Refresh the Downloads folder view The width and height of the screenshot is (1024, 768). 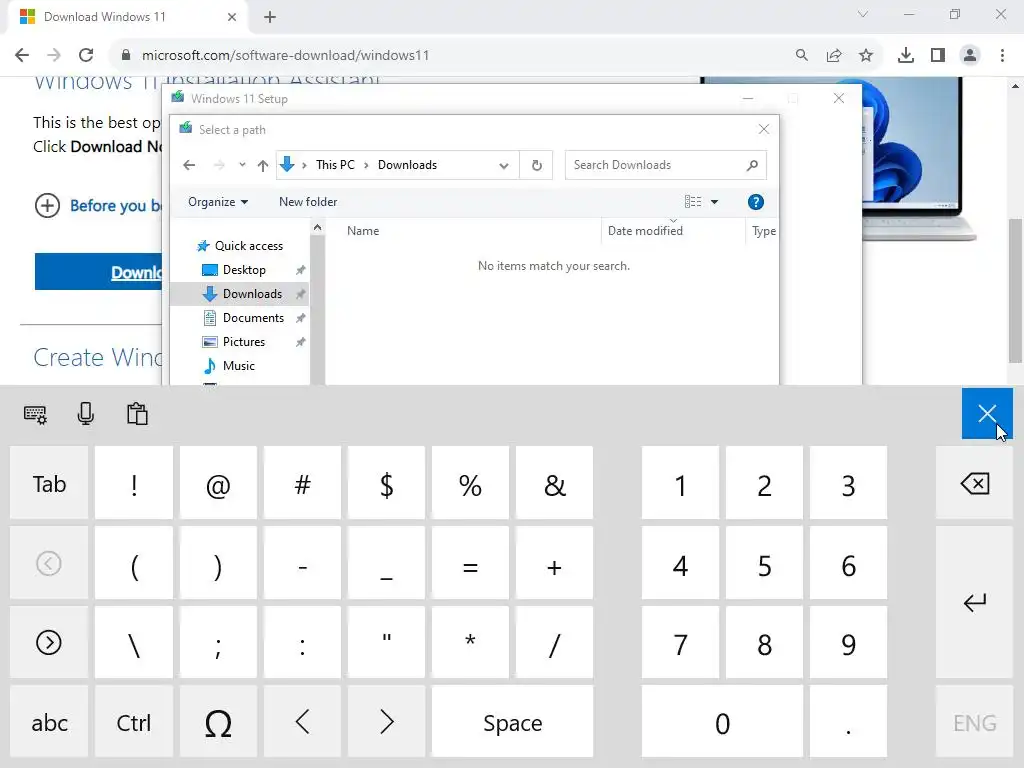[537, 165]
